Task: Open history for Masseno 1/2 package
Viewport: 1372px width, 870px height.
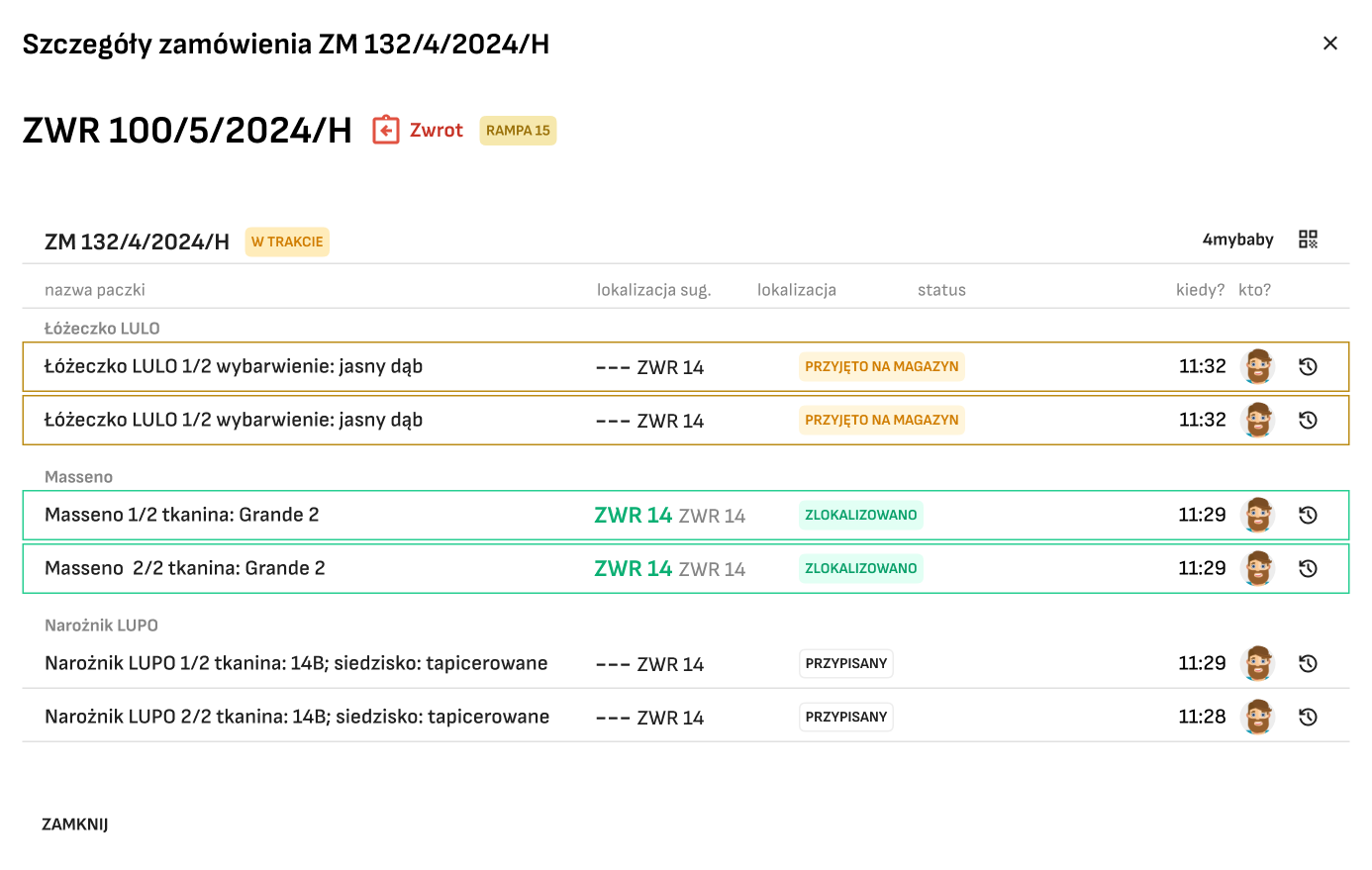Action: pyautogui.click(x=1308, y=515)
